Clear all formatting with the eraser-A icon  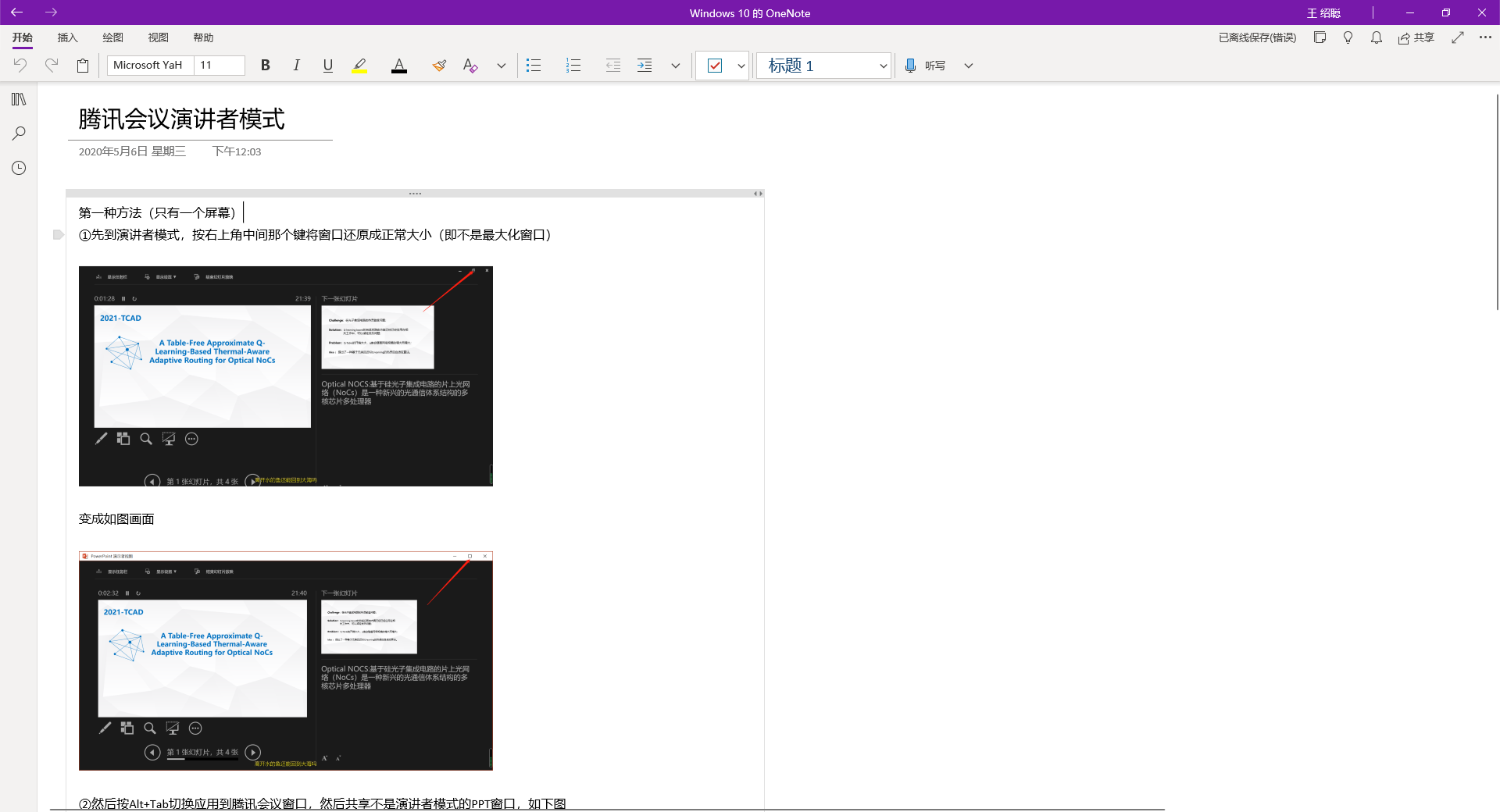[x=470, y=66]
